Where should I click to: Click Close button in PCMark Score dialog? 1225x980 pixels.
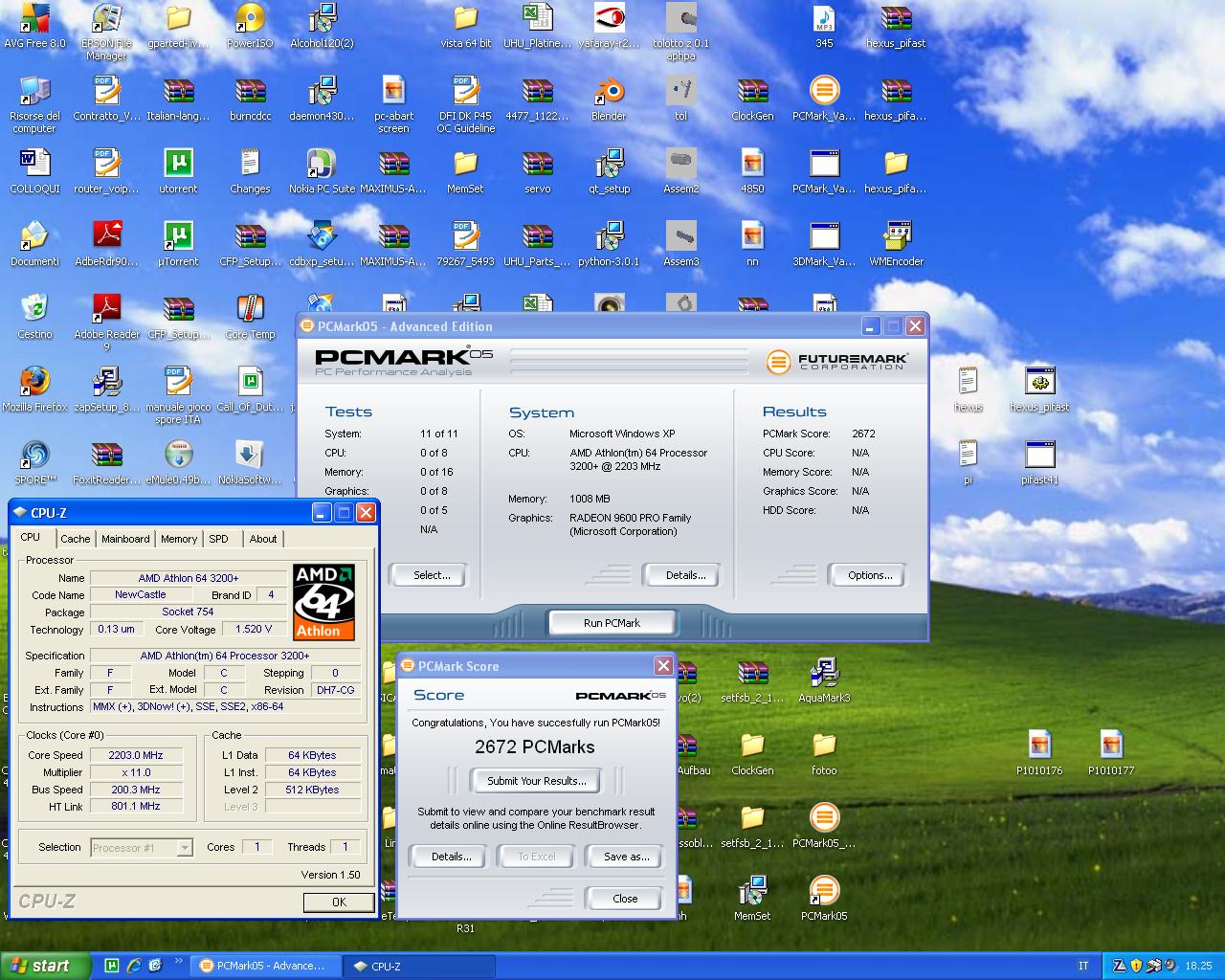coord(625,899)
